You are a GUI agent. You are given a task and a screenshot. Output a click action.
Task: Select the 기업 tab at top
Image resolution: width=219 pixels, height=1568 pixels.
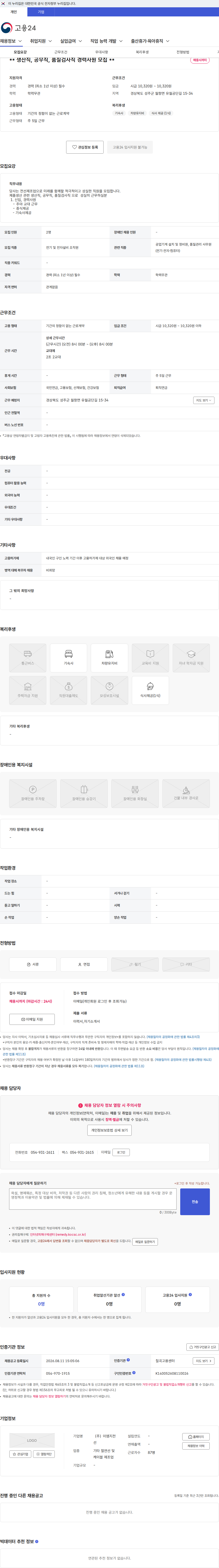point(41,12)
